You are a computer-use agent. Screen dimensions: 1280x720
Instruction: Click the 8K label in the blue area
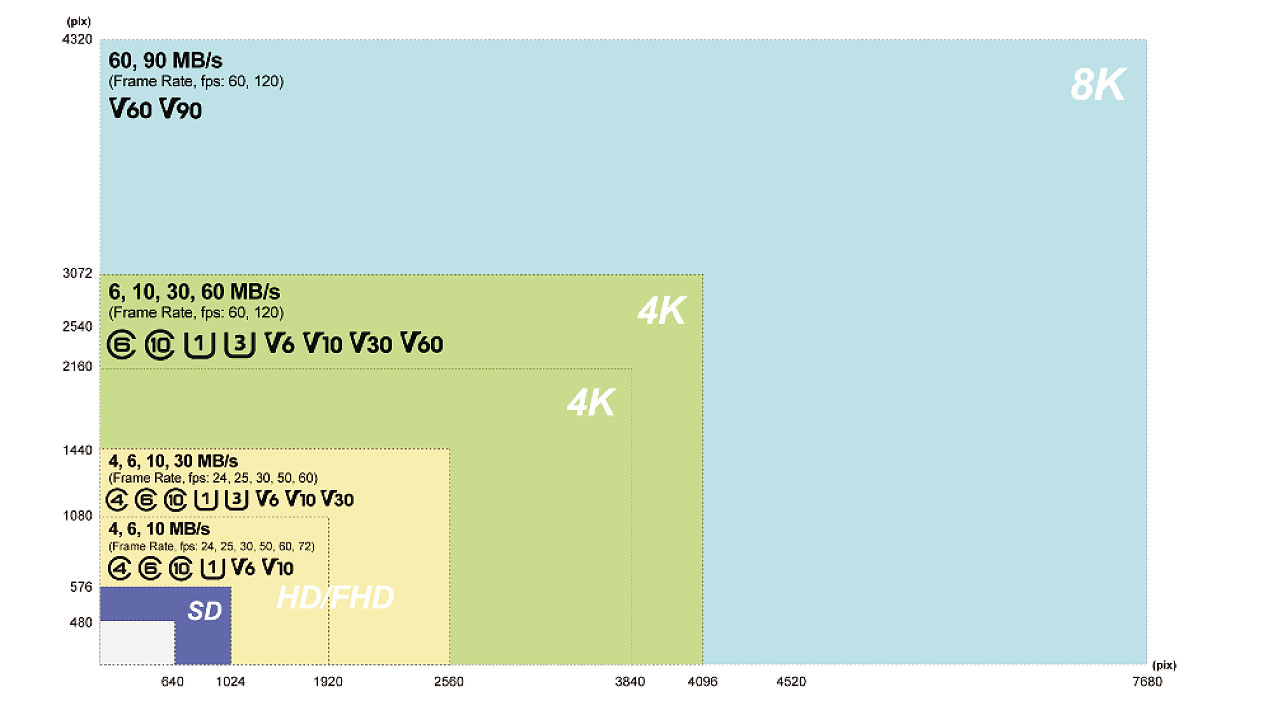(1098, 87)
